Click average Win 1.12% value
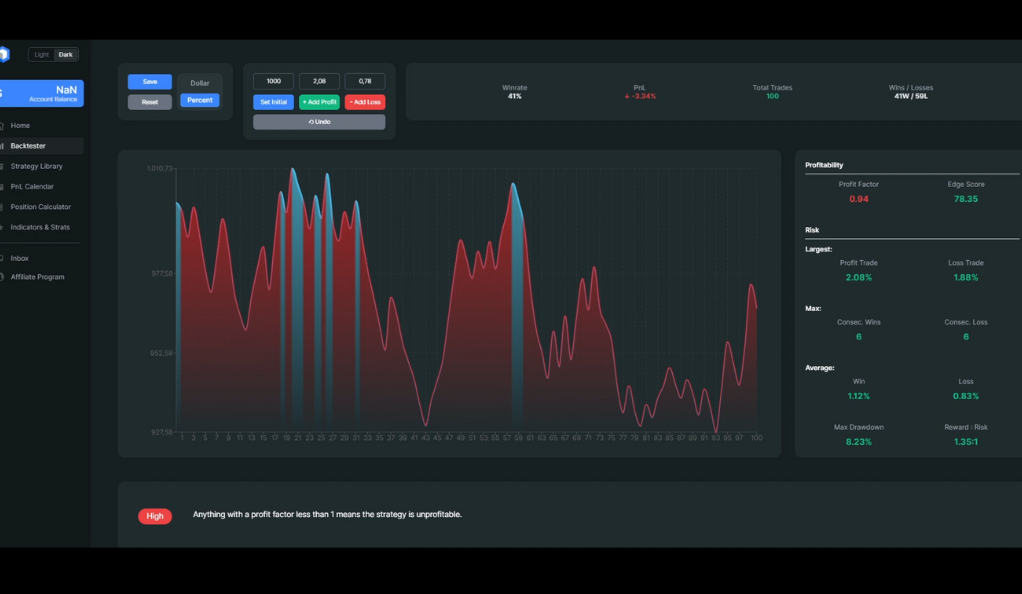The image size is (1022, 594). (858, 396)
